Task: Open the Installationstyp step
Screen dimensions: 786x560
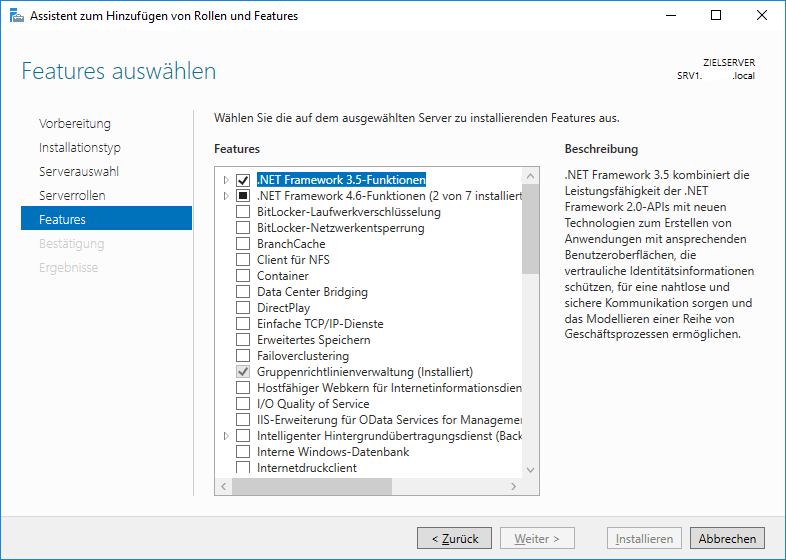Action: pyautogui.click(x=80, y=148)
